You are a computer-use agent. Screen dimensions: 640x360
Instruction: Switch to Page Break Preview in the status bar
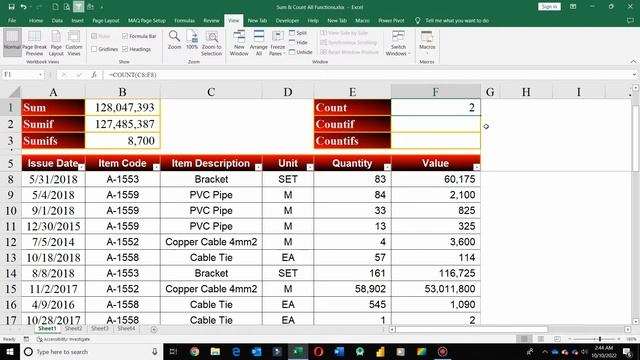[x=557, y=339]
